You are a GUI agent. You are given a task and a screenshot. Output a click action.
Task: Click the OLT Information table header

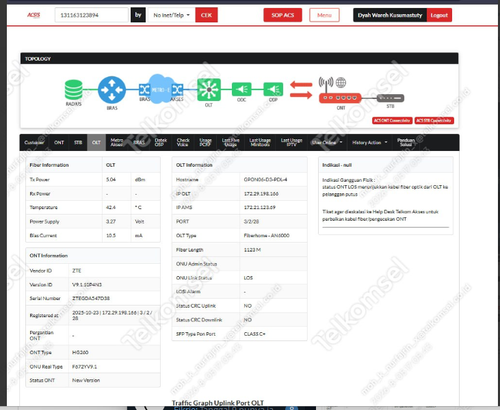[x=239, y=165]
